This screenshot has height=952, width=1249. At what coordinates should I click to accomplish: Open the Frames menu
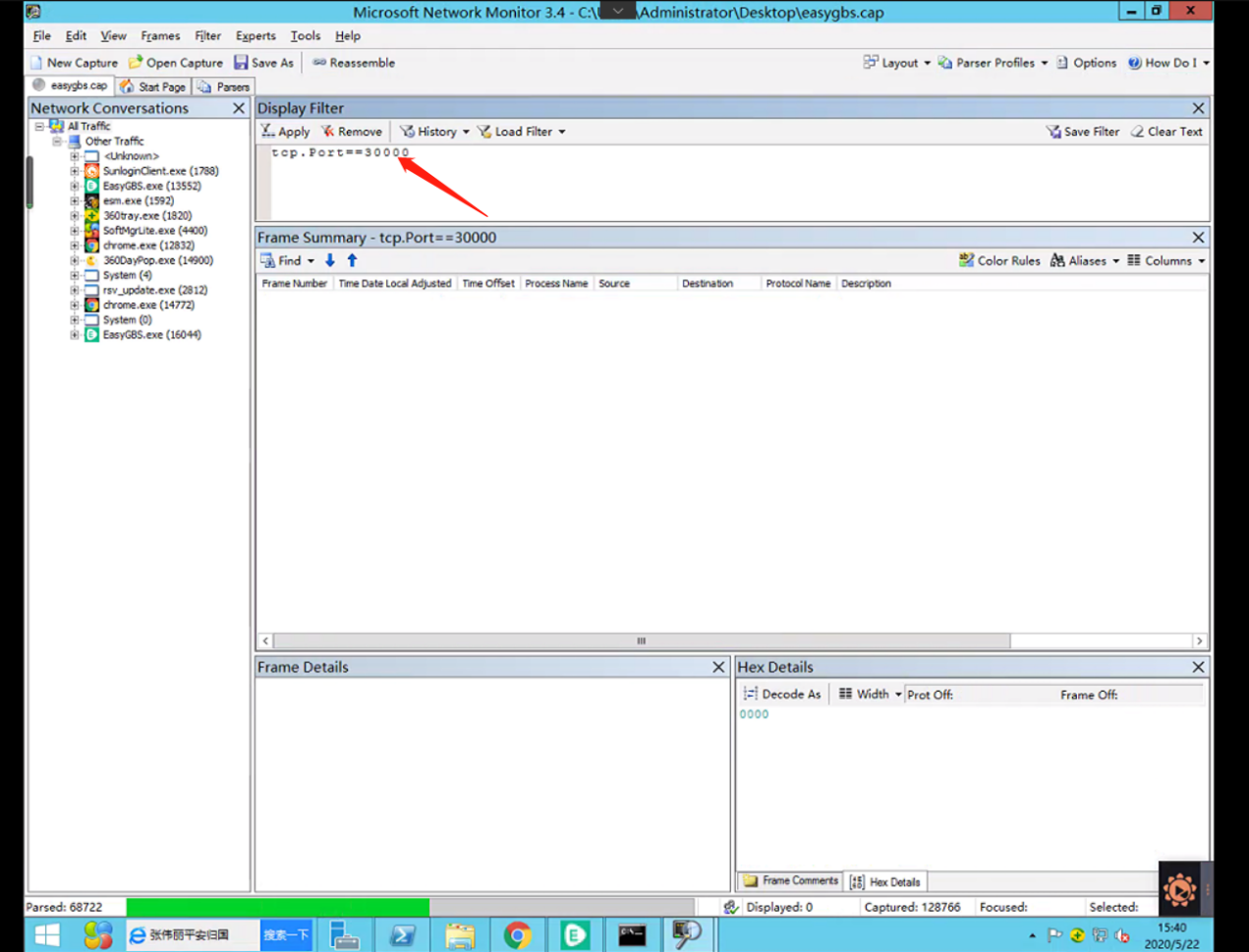[160, 36]
